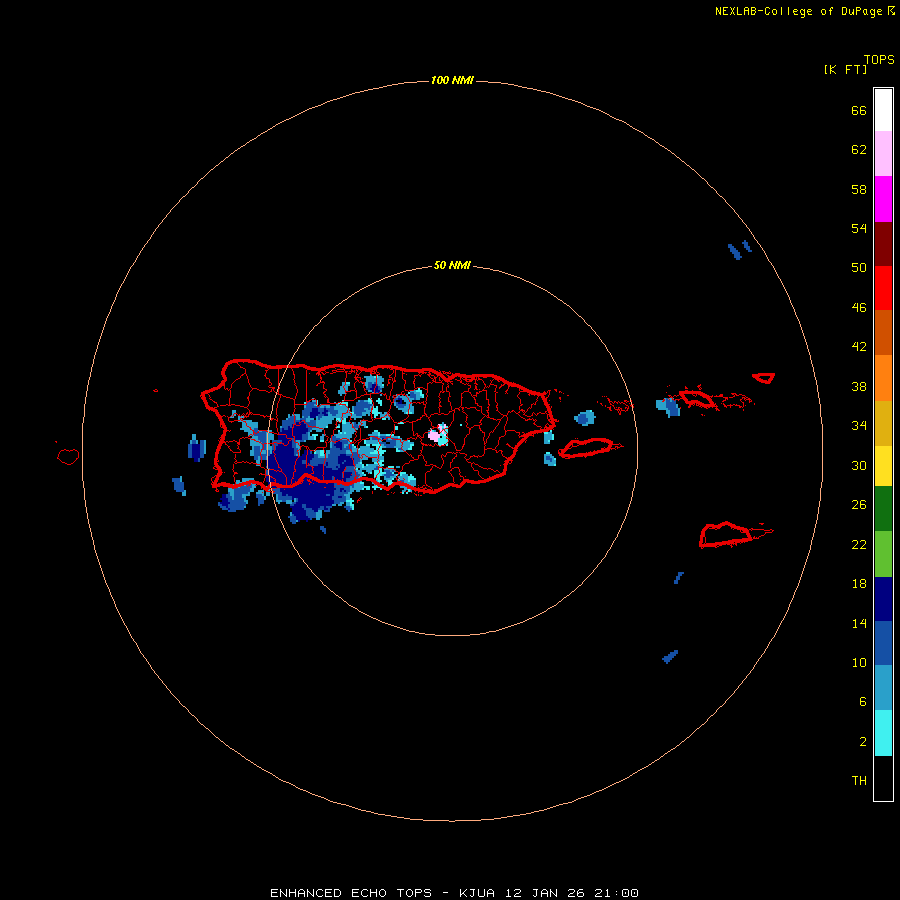
Task: Select the legend value 2
Action: [x=863, y=741]
